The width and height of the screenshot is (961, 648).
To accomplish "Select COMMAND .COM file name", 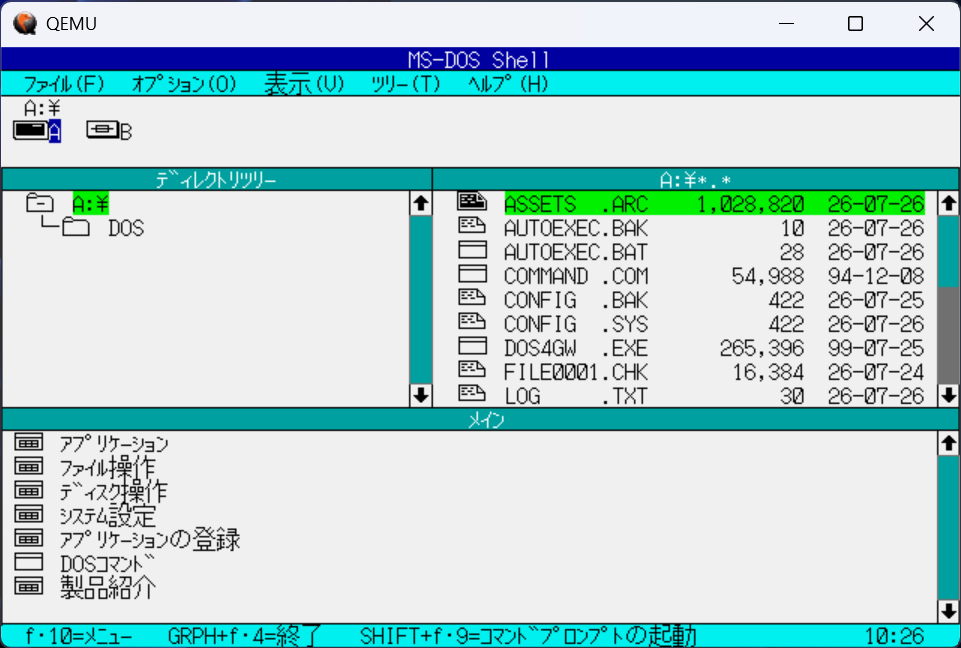I will (x=576, y=276).
